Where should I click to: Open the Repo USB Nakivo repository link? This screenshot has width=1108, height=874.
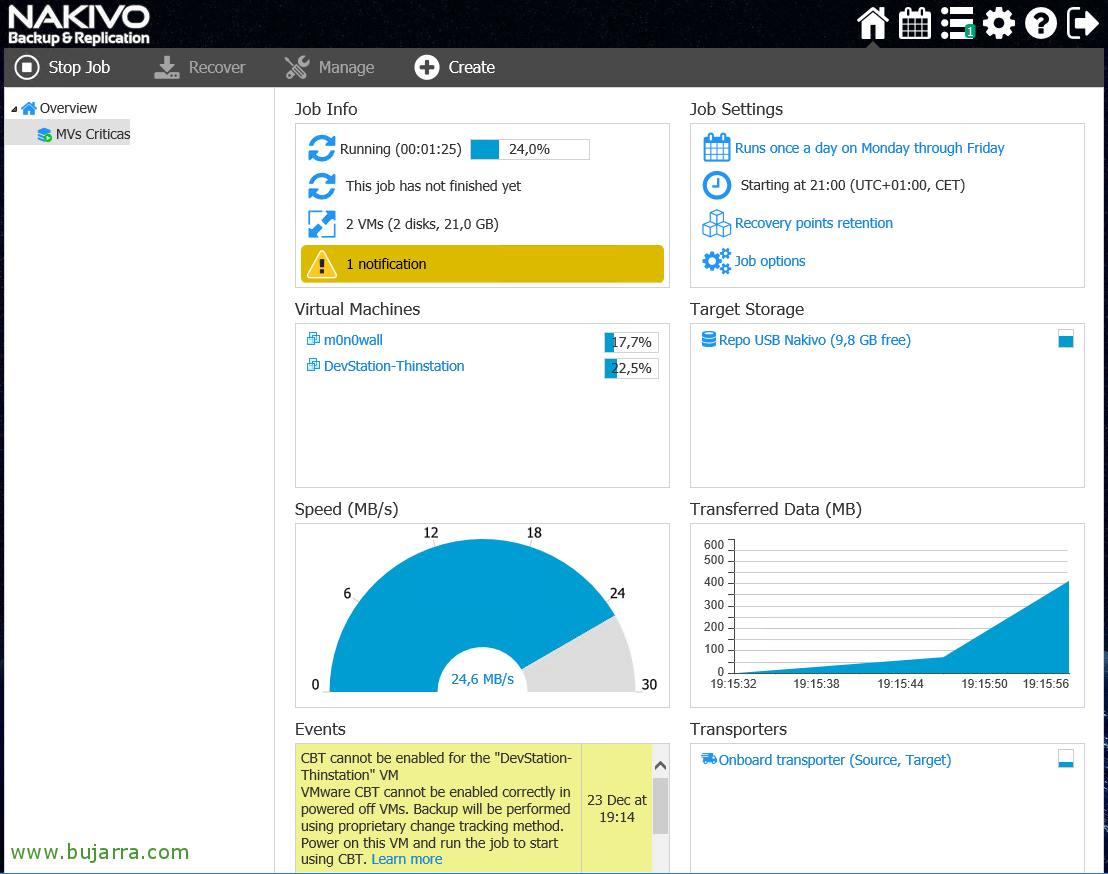click(815, 341)
